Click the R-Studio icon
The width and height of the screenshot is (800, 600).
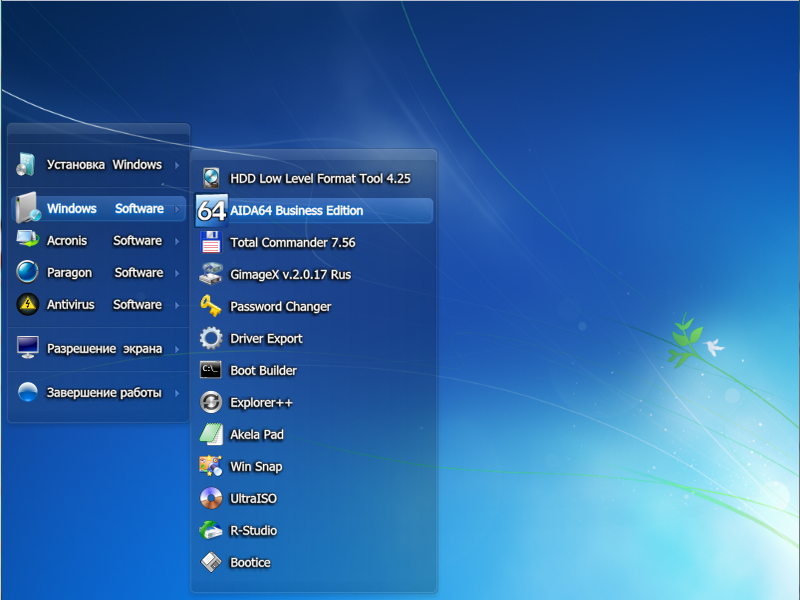[x=211, y=530]
